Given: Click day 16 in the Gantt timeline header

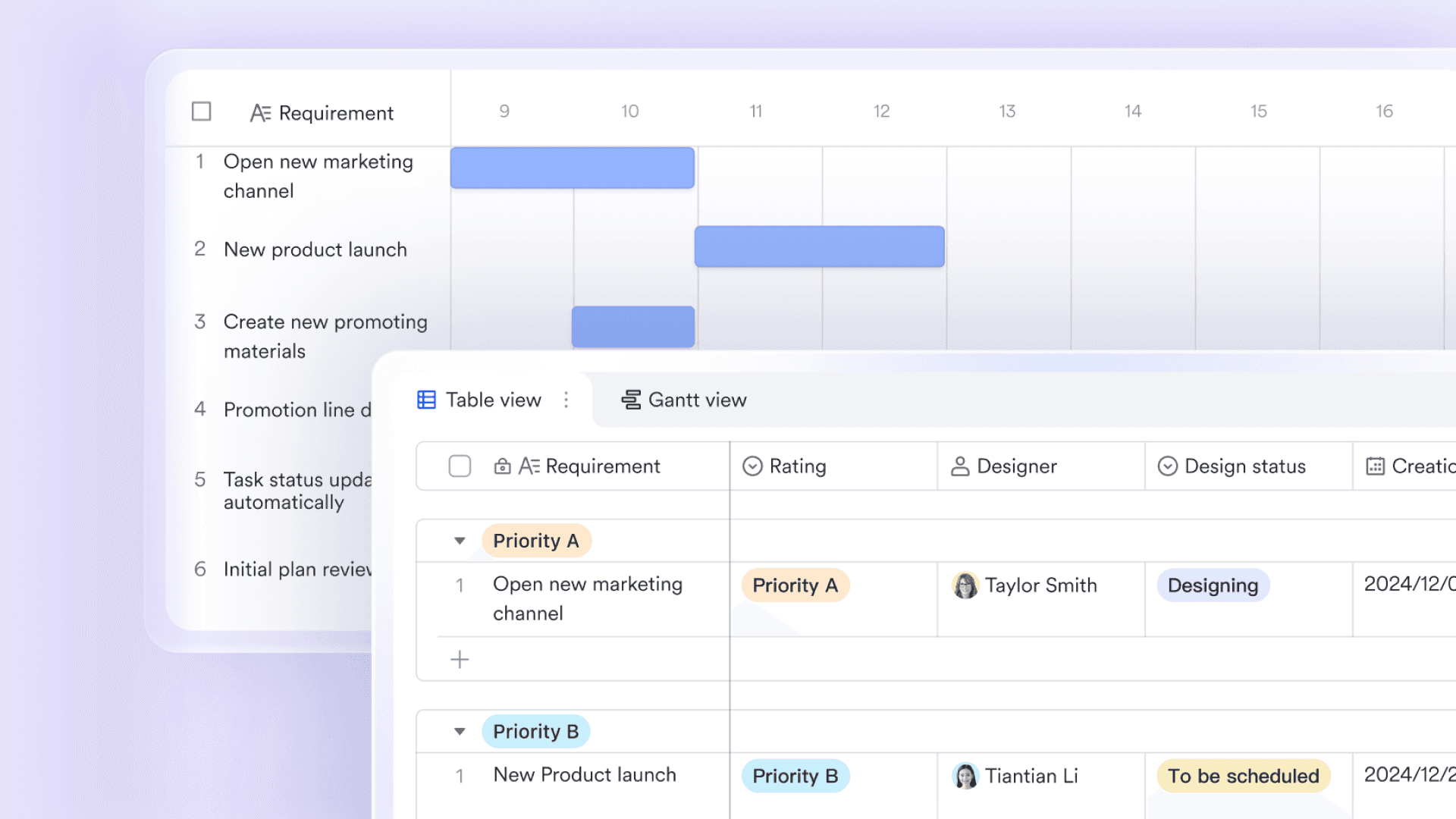Looking at the screenshot, I should (x=1385, y=111).
